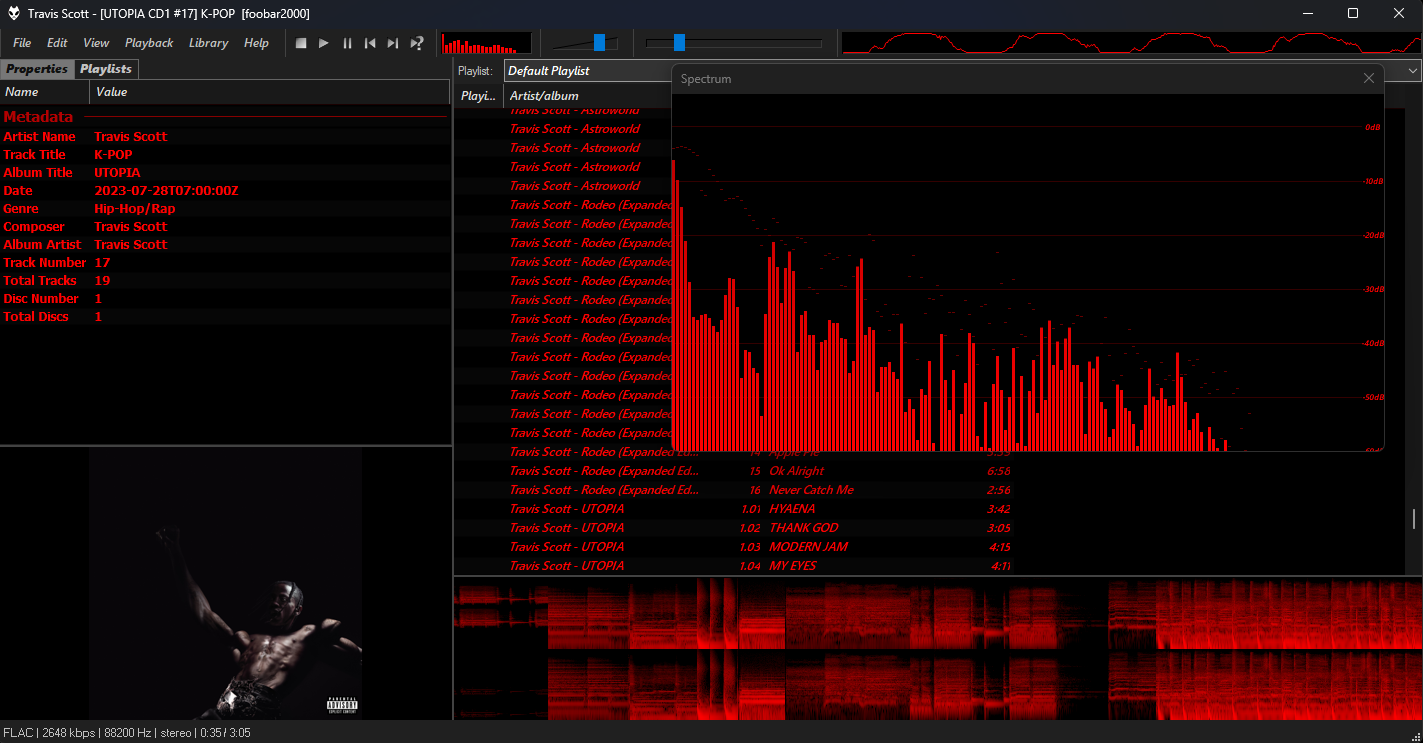Screen dimensions: 1423x743
Task: Select the HYAENA track in the playlist
Action: (x=792, y=509)
